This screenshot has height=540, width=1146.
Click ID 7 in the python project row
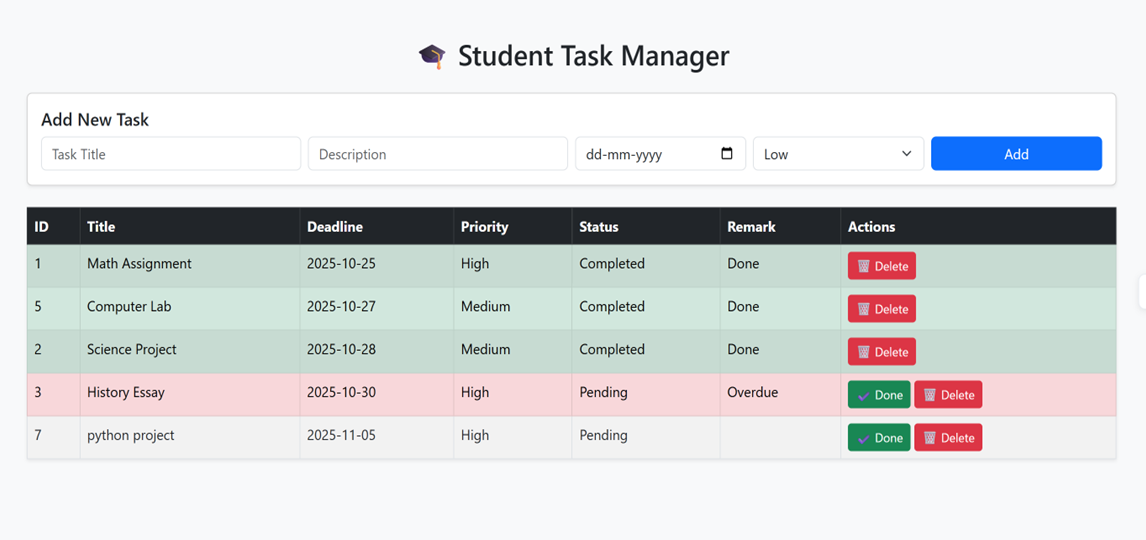[x=38, y=436]
